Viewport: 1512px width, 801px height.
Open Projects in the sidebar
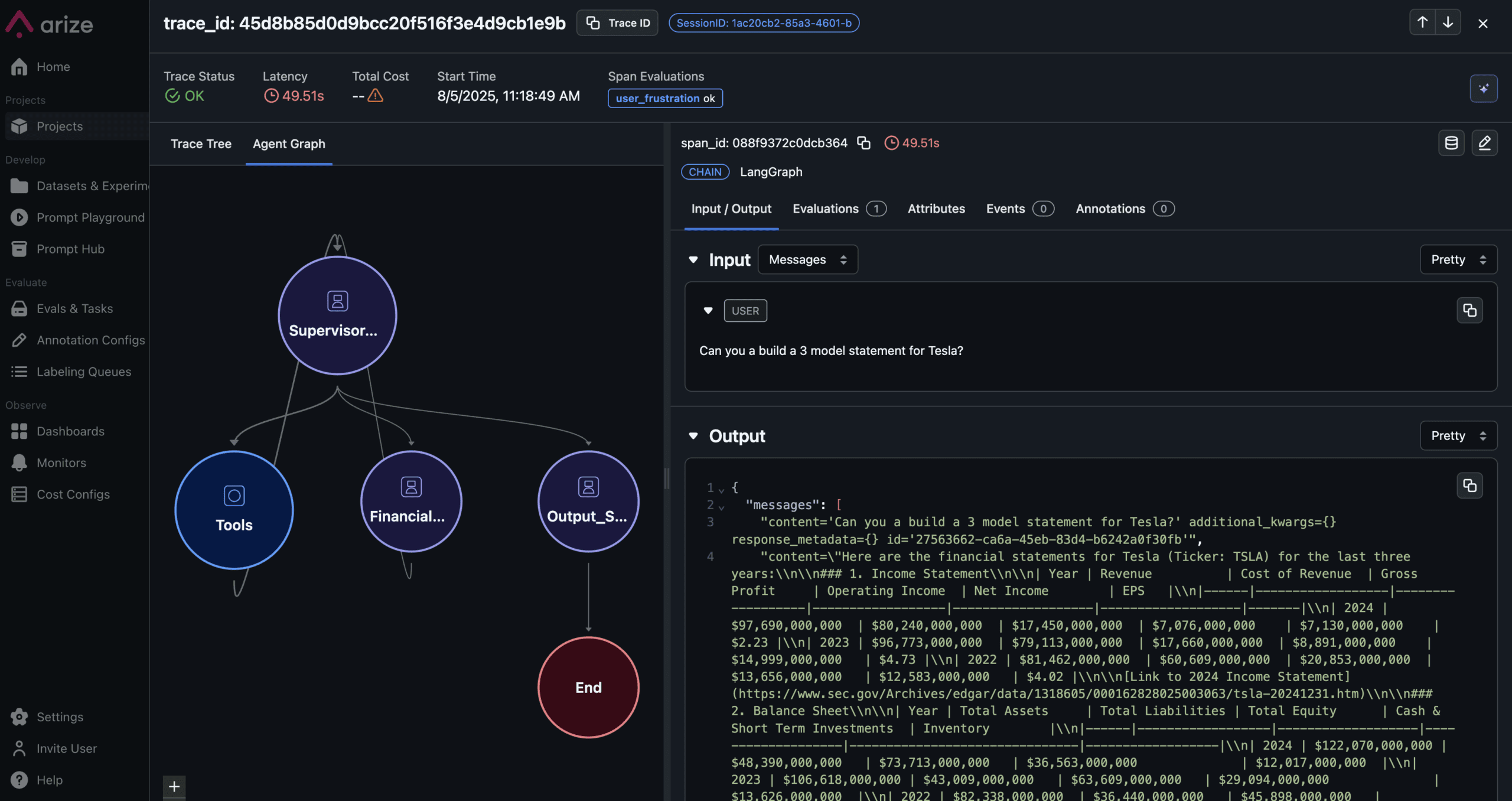pyautogui.click(x=60, y=126)
